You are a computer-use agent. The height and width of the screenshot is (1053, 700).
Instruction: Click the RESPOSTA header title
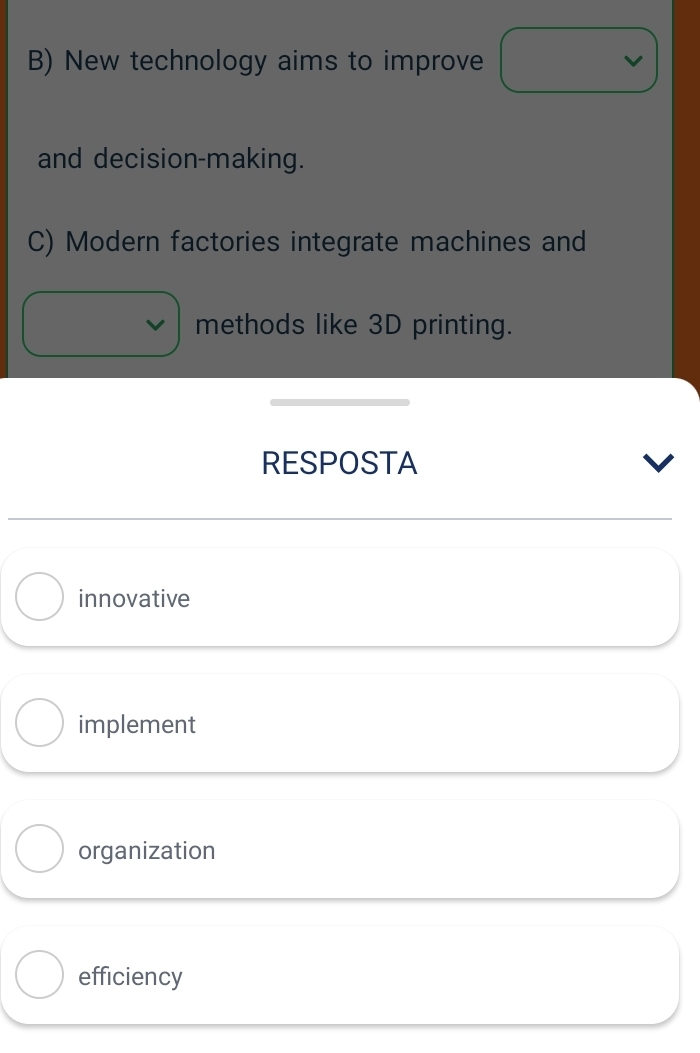339,463
